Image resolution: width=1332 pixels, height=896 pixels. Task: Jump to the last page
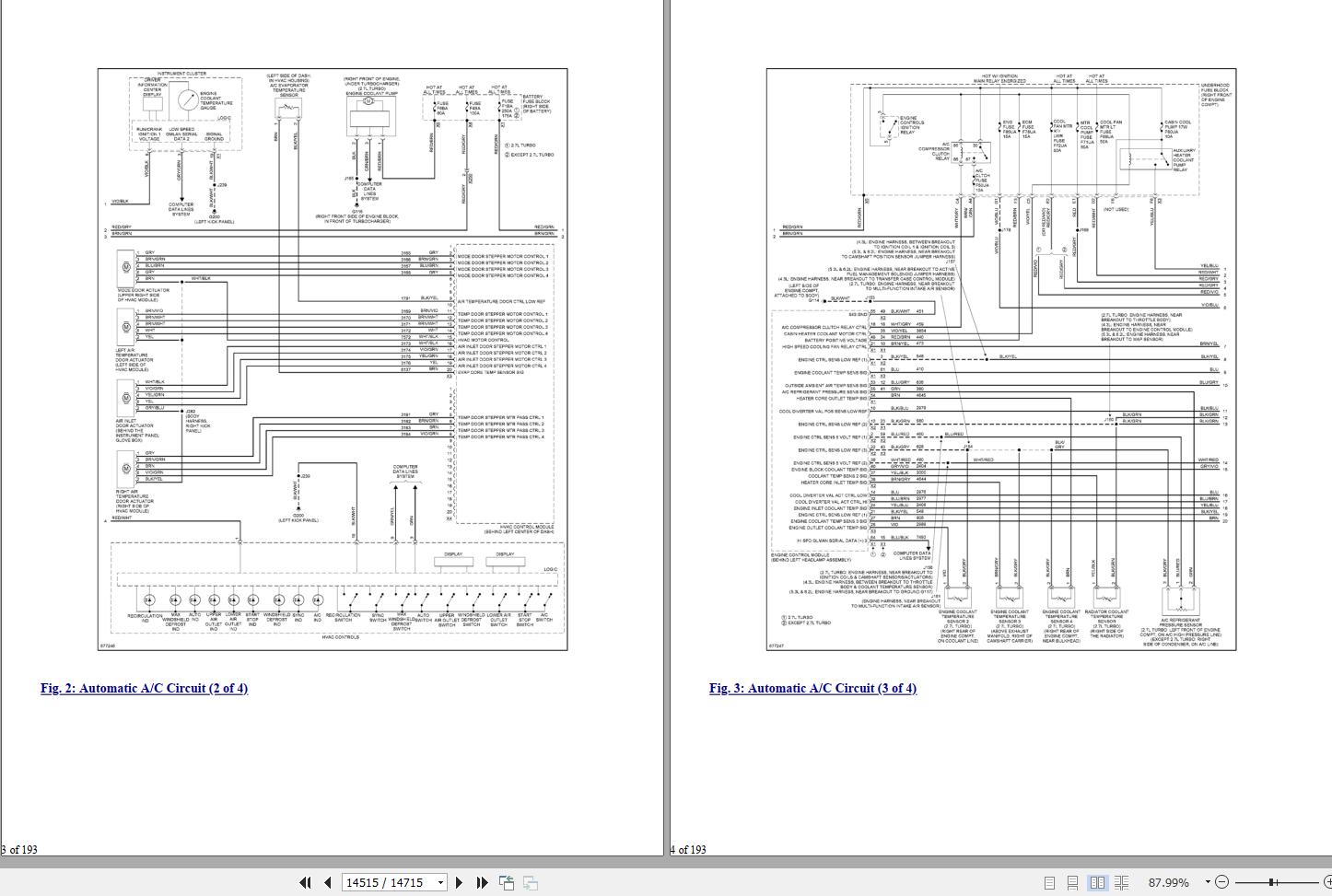point(482,882)
